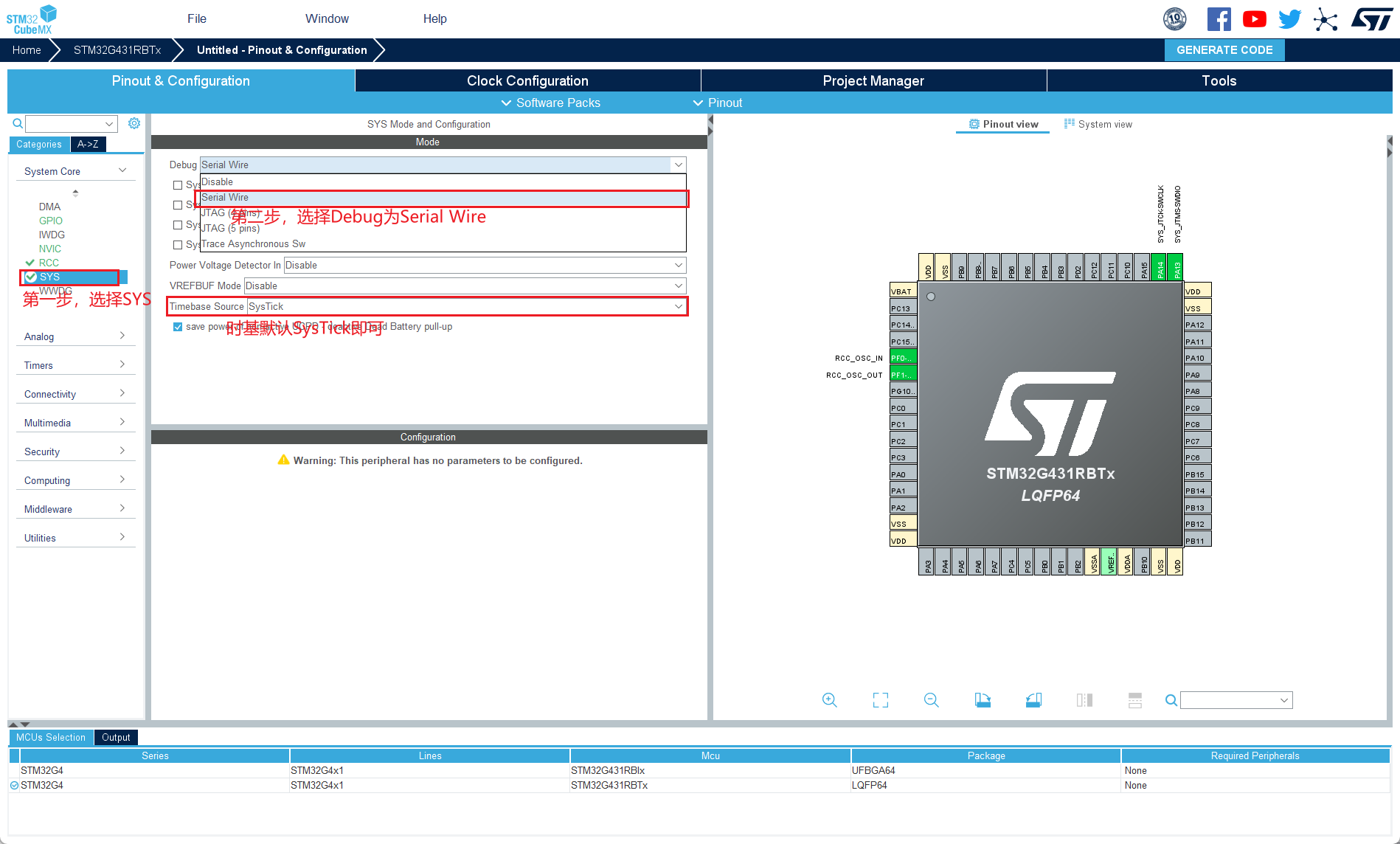Fit pinout view to screen
1400x844 pixels.
tap(880, 700)
